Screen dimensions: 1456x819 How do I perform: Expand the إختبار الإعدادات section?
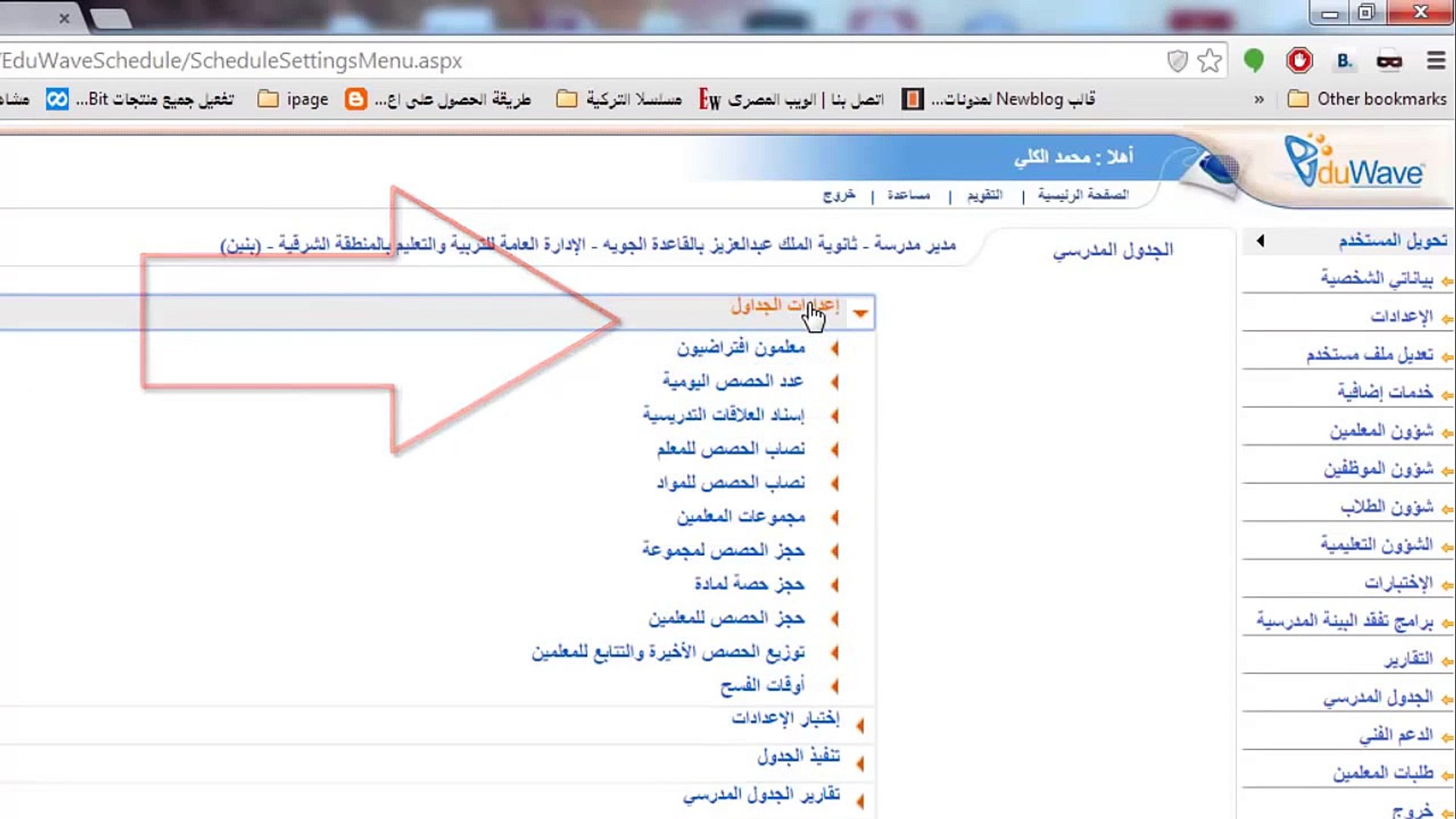860,726
